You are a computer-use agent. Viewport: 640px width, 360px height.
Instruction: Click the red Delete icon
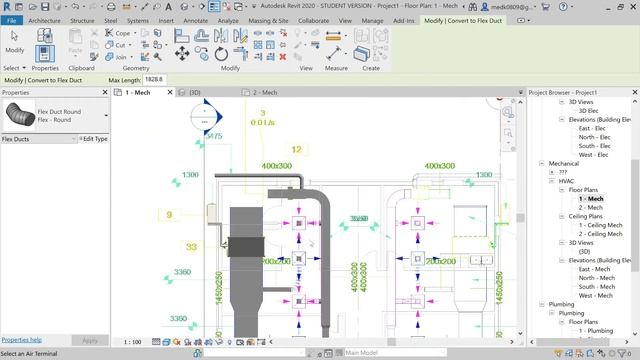click(x=282, y=57)
